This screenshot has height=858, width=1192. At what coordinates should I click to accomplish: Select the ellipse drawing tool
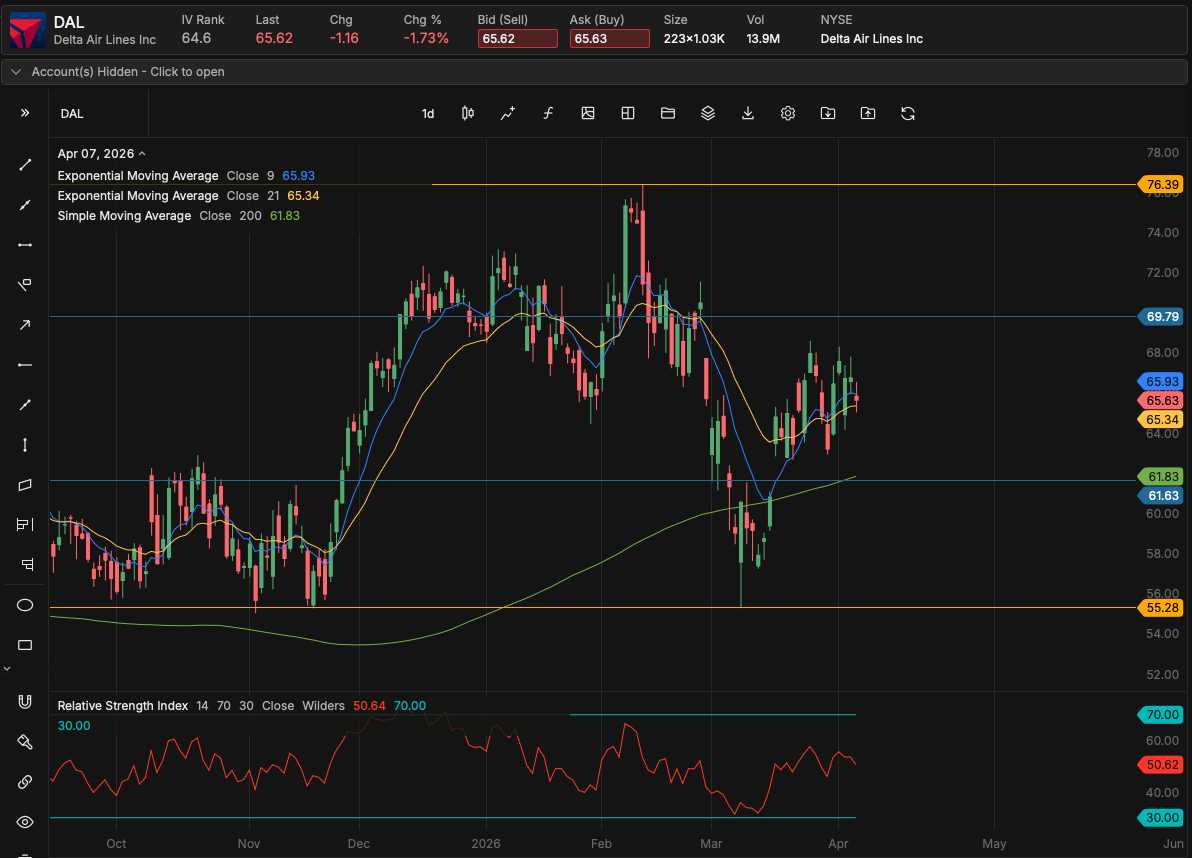(x=25, y=605)
